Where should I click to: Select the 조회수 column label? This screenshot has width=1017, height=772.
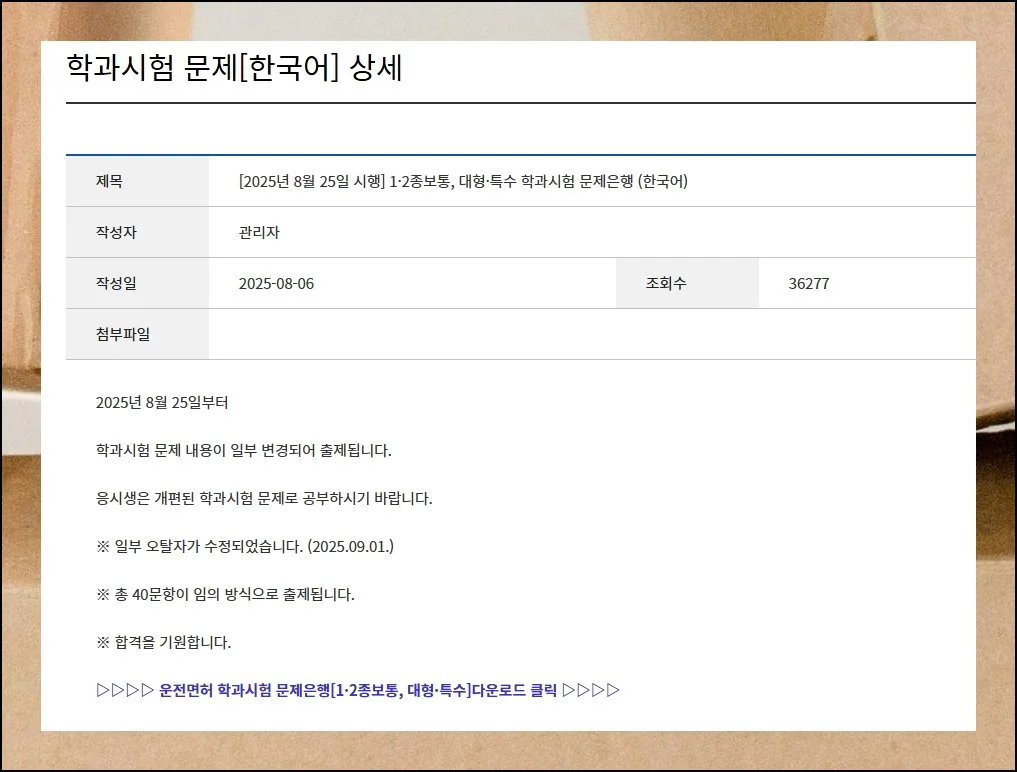666,284
